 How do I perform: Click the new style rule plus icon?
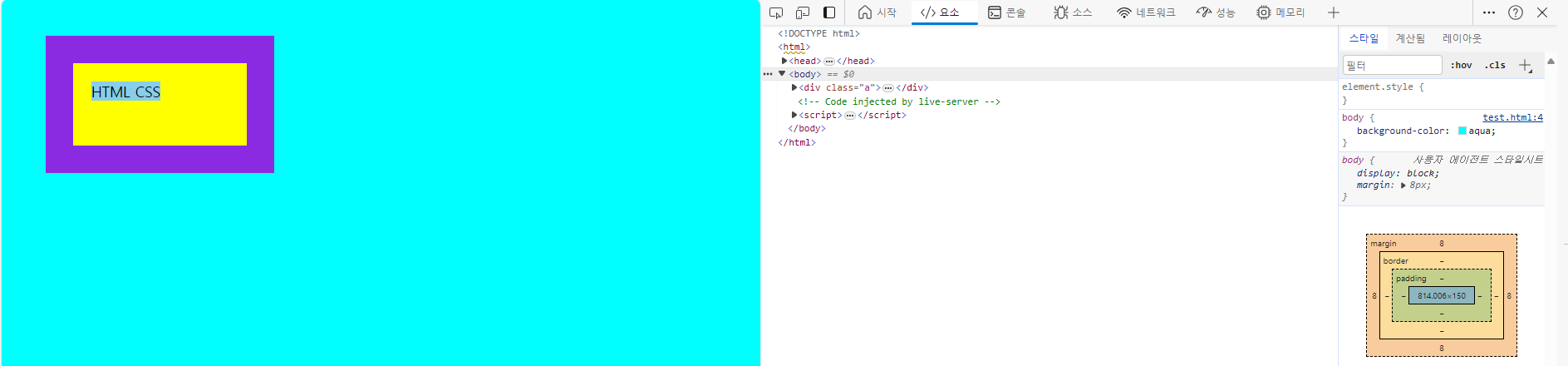click(1526, 65)
